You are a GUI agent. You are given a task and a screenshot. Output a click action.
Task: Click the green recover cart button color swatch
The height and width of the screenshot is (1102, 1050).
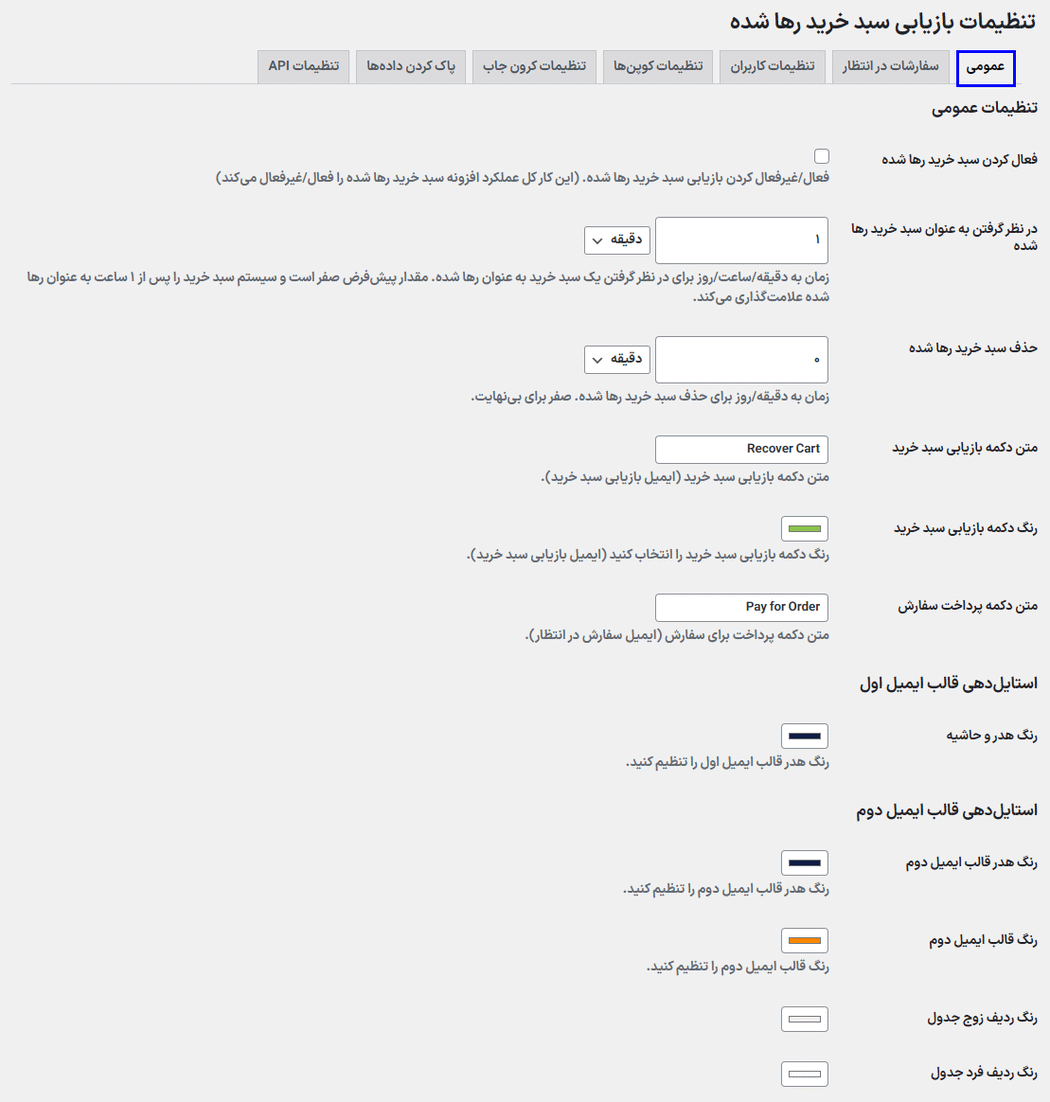(804, 528)
